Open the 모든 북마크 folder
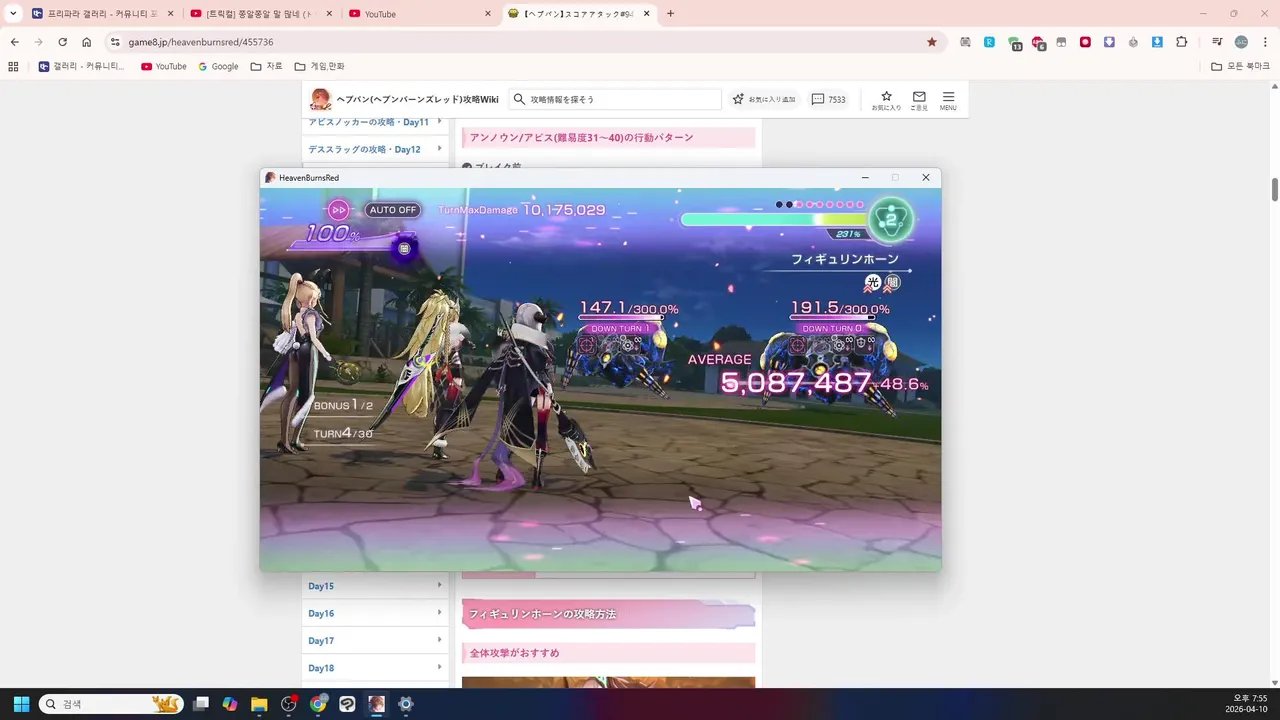 pyautogui.click(x=1241, y=66)
